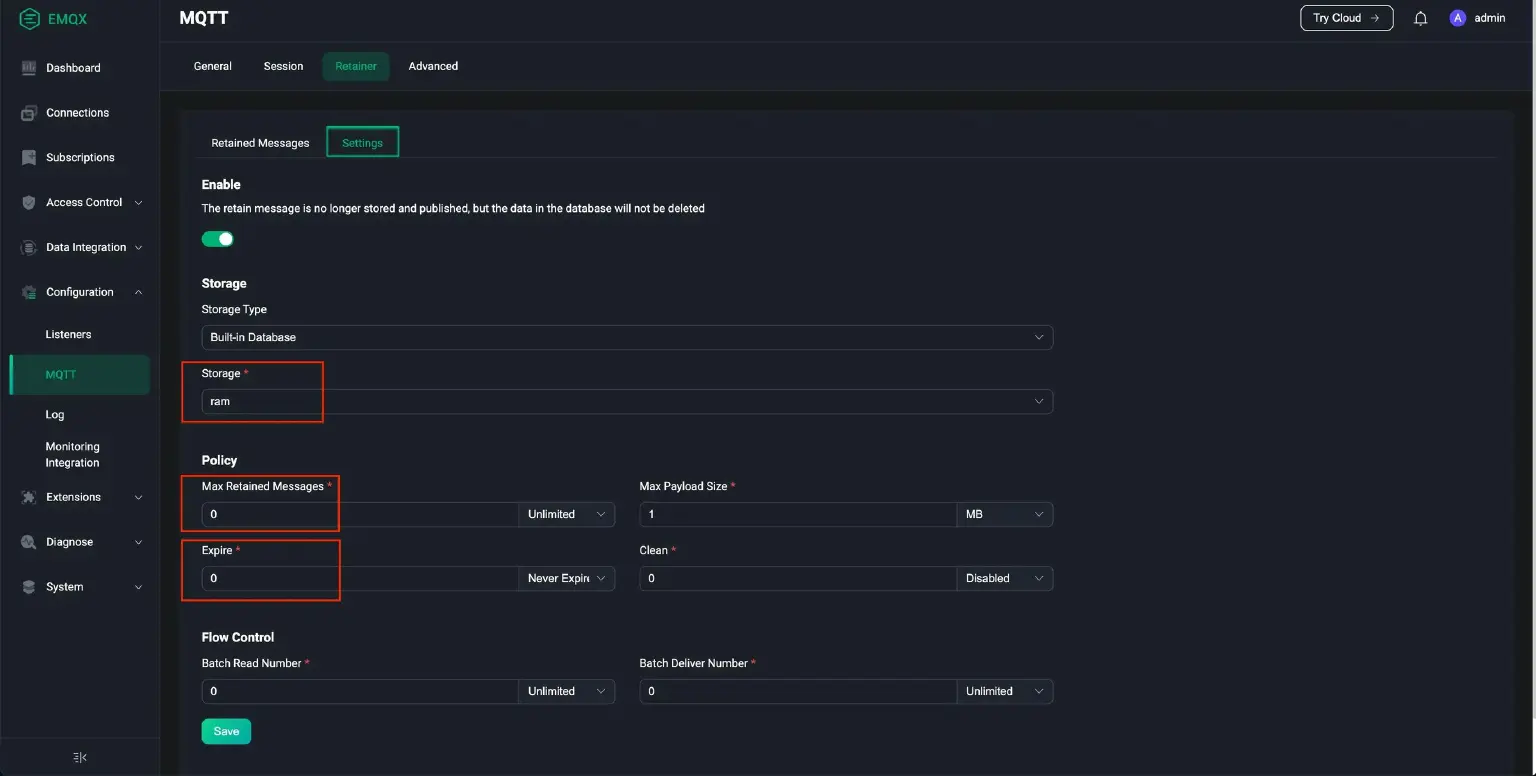The height and width of the screenshot is (776, 1536).
Task: Click the EMQX logo
Action: [52, 18]
